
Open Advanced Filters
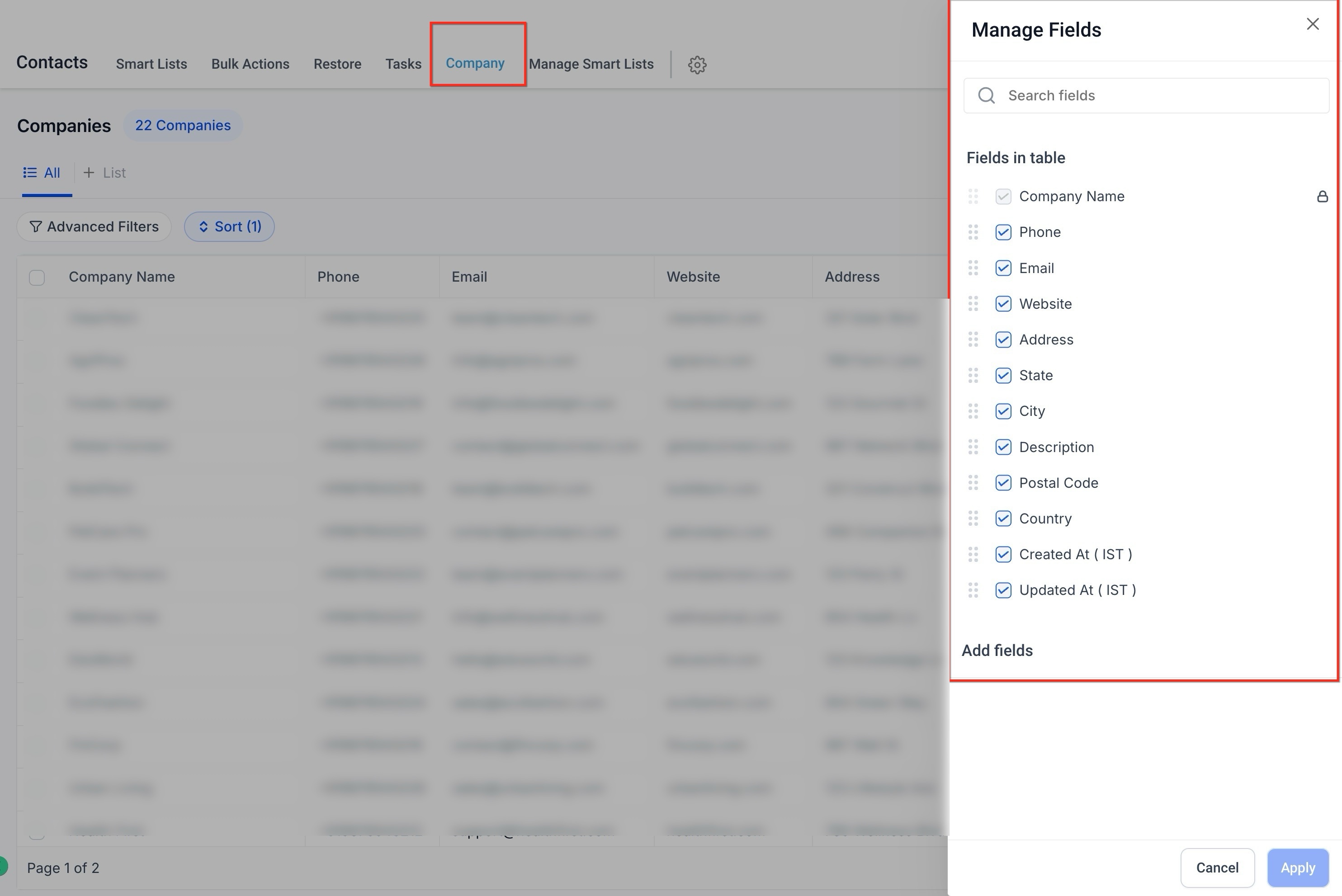click(x=94, y=227)
